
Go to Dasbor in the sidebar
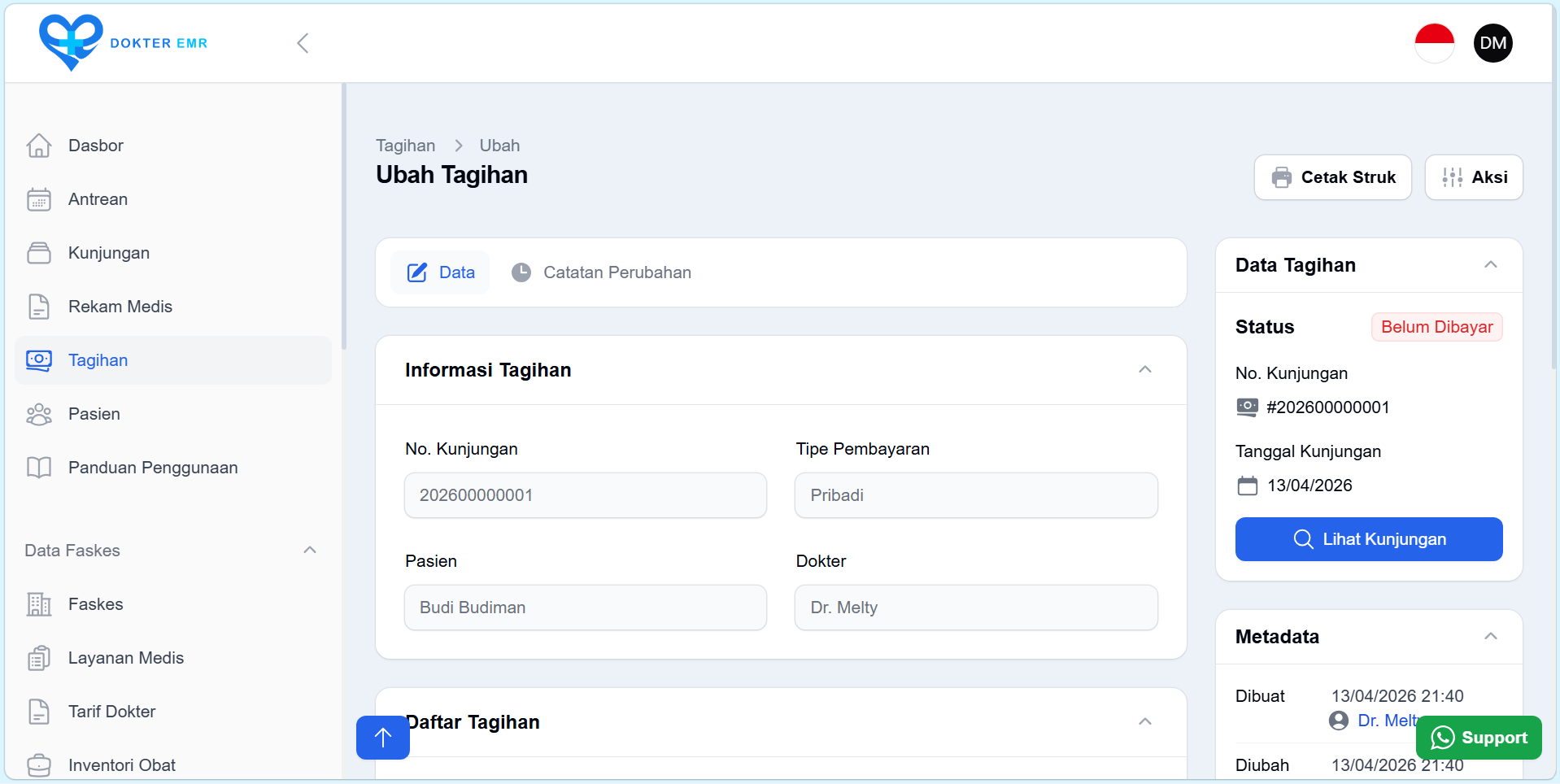point(173,146)
